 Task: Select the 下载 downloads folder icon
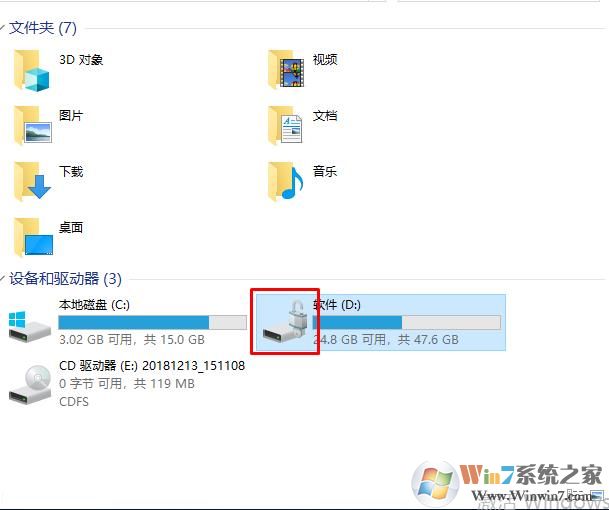point(32,181)
